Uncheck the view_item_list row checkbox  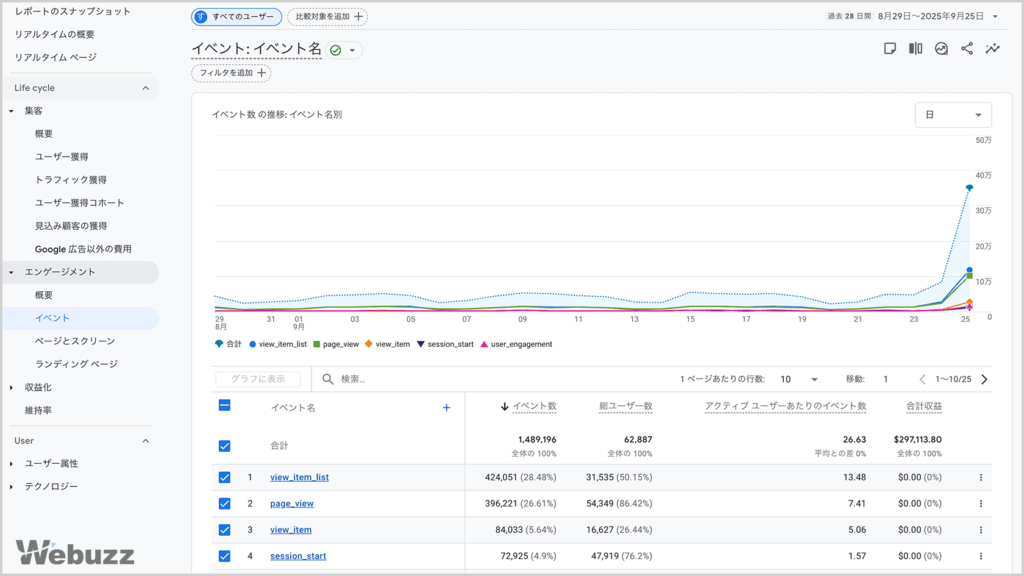[224, 477]
